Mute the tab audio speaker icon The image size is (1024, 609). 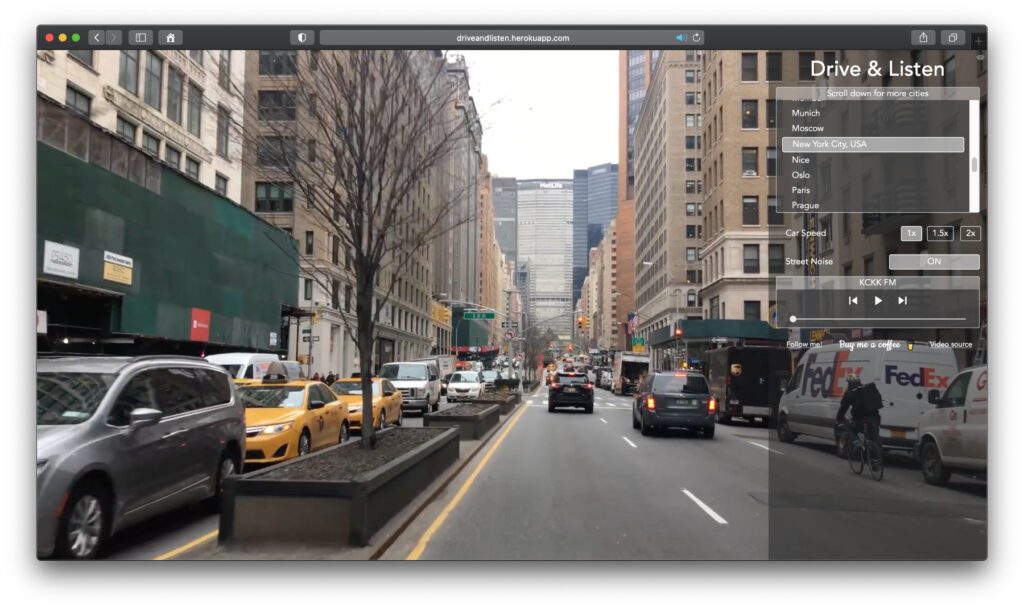(681, 38)
